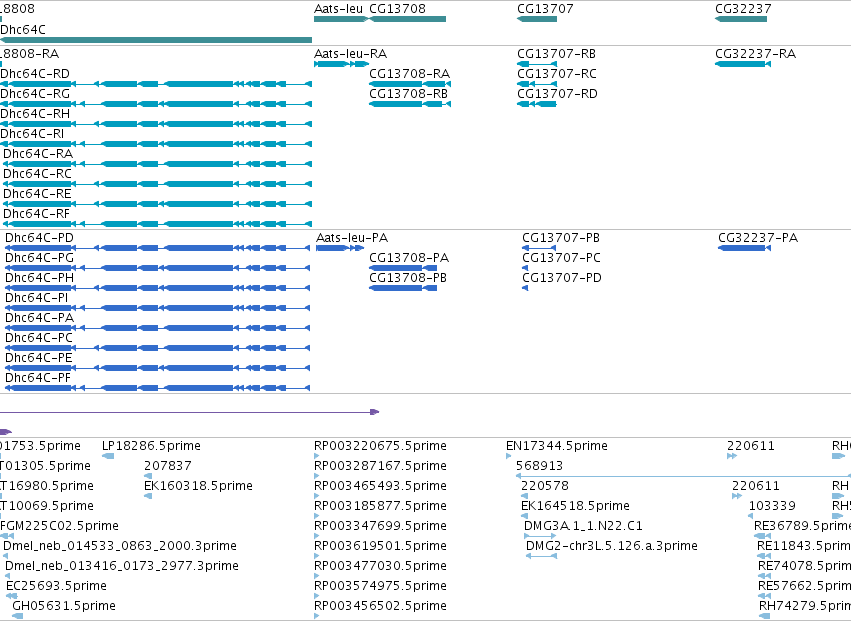Click the CG13707-PD protein label

pos(562,278)
